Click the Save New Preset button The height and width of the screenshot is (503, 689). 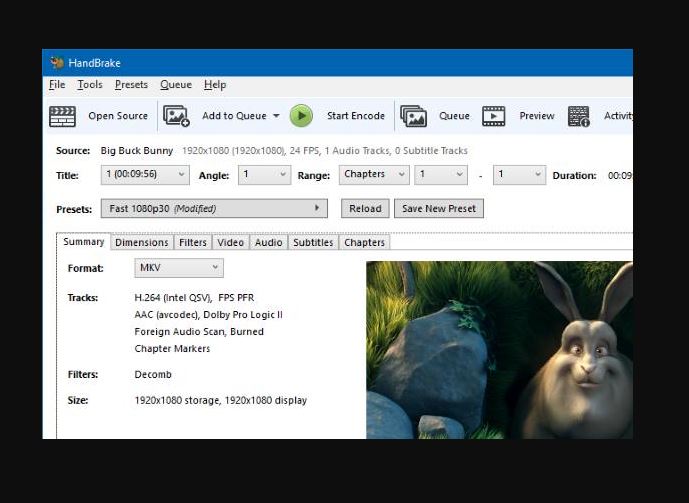pyautogui.click(x=439, y=208)
